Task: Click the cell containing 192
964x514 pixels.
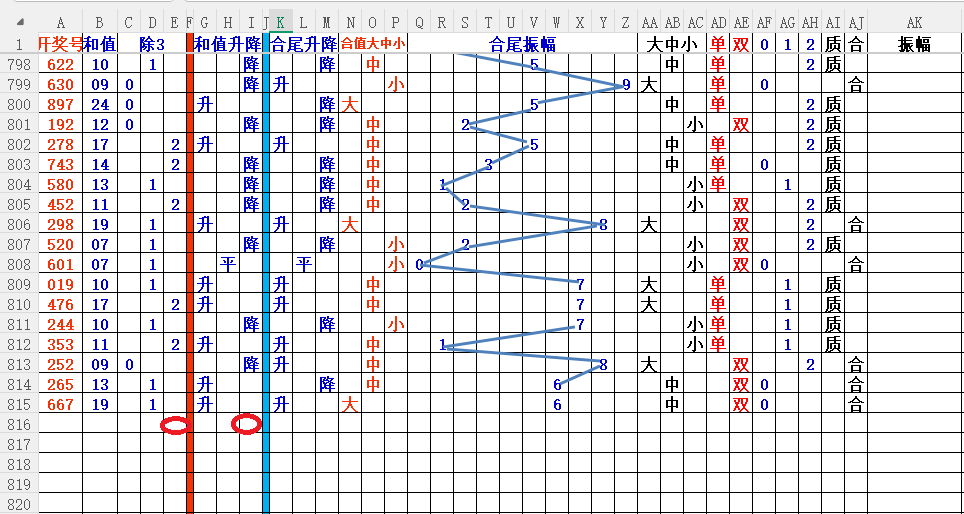Action: click(60, 125)
